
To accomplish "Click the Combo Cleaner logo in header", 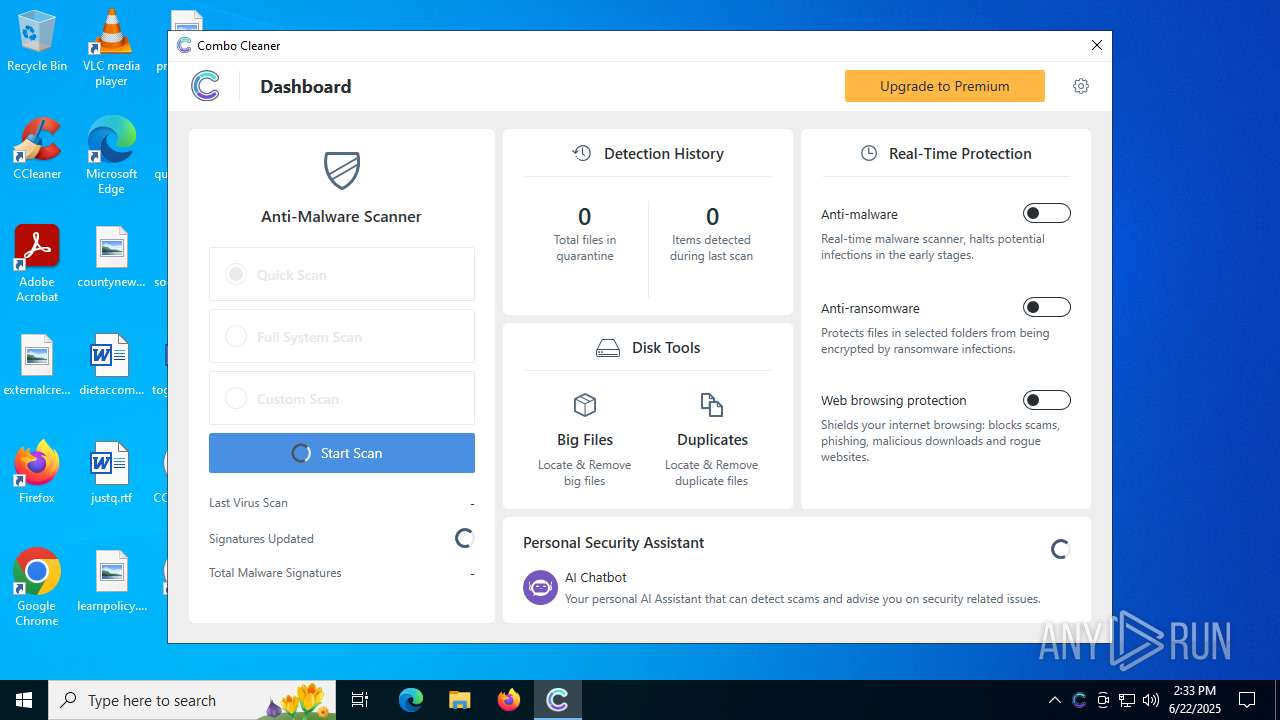I will tap(205, 86).
